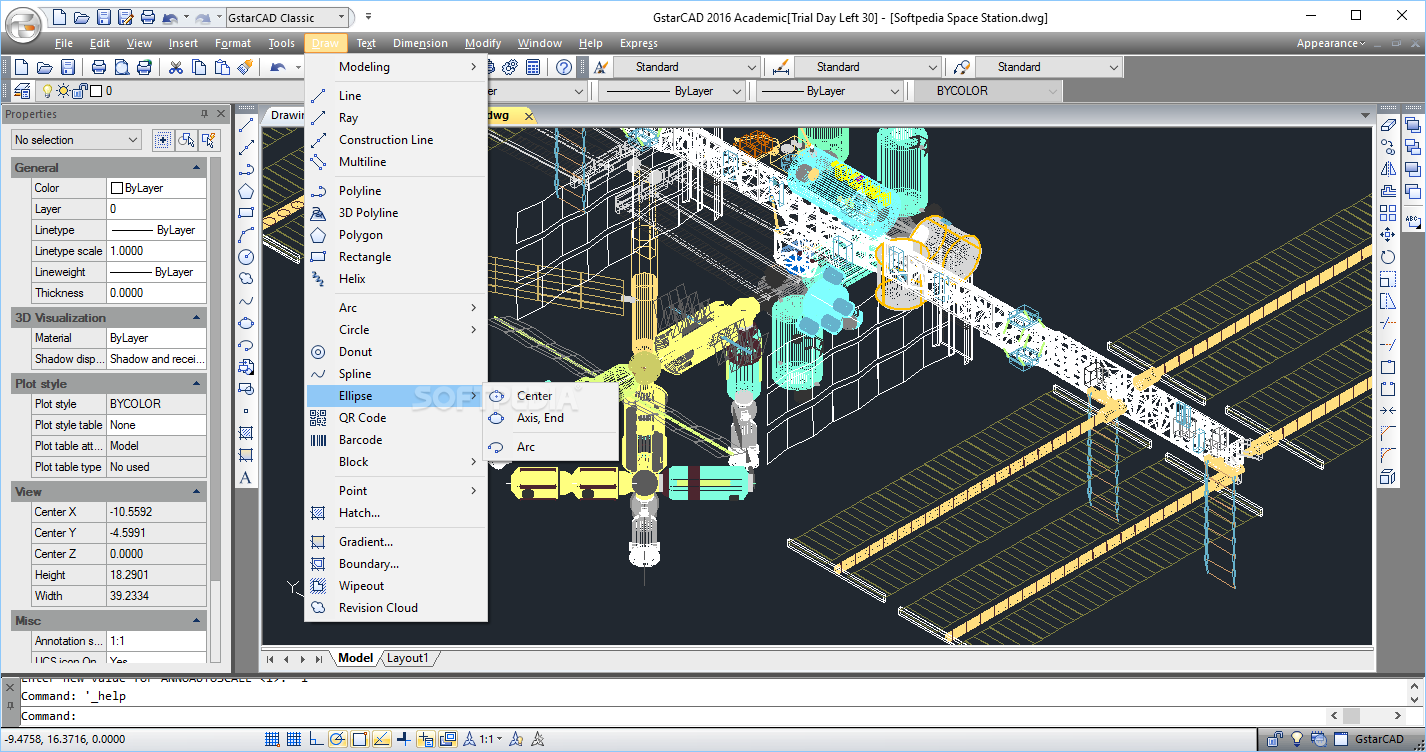
Task: Toggle layer on/off lightbulb icon
Action: (46, 91)
